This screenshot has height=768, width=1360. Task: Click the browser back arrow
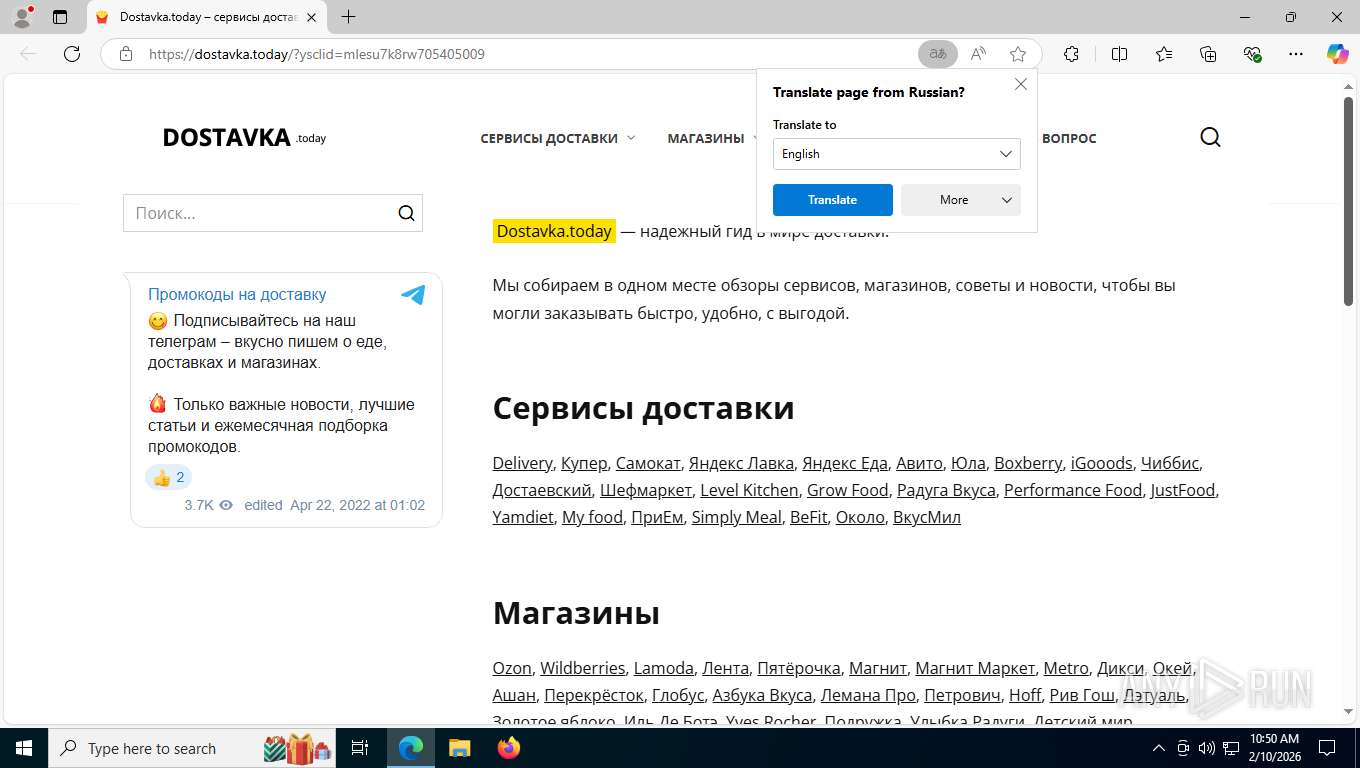pos(28,54)
